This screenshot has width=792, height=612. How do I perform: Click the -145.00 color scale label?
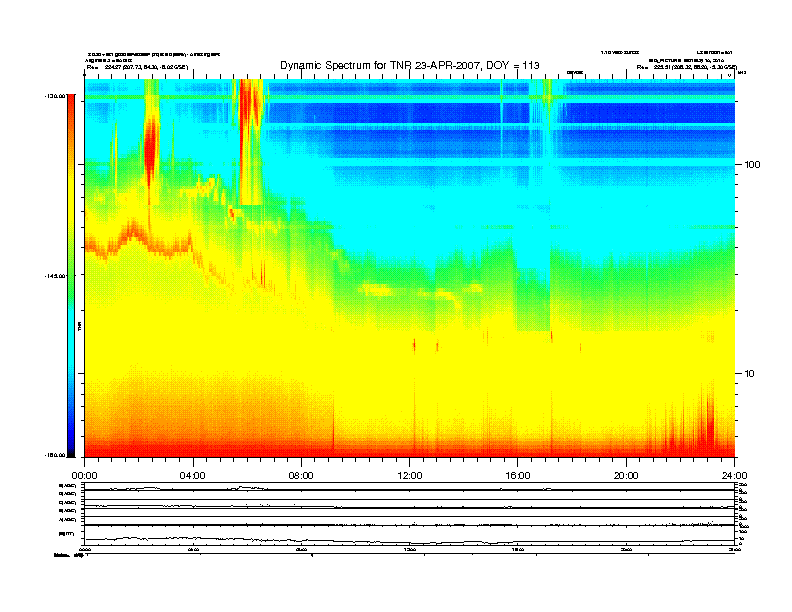pyautogui.click(x=55, y=276)
